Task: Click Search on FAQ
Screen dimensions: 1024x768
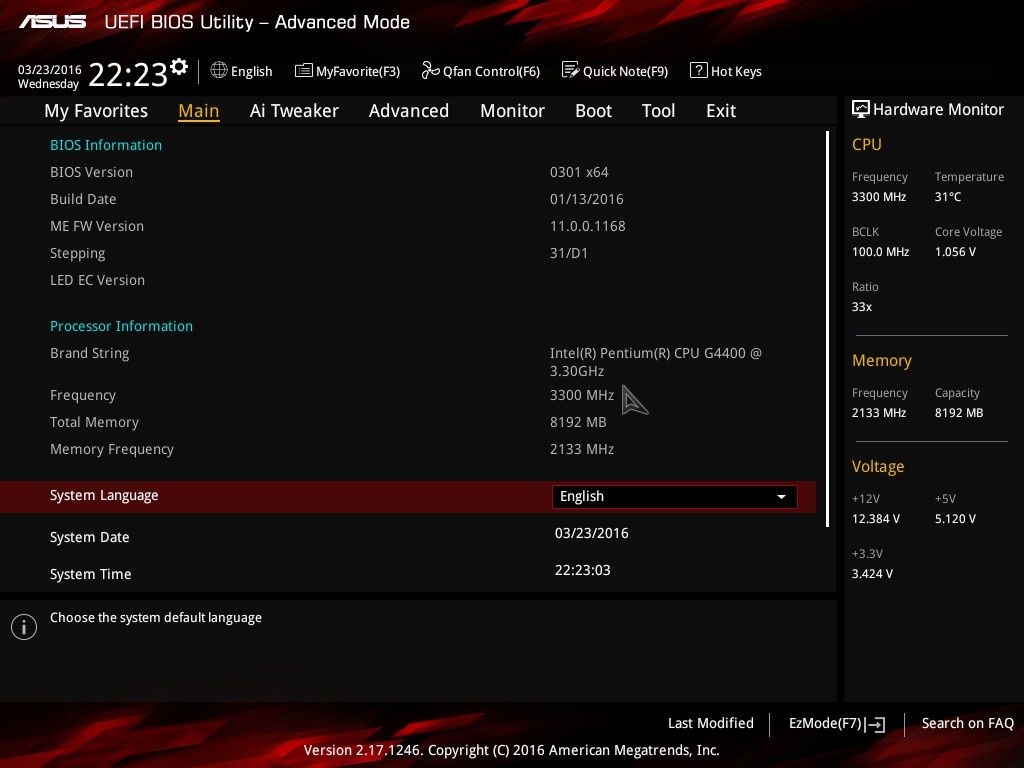Action: coord(967,723)
